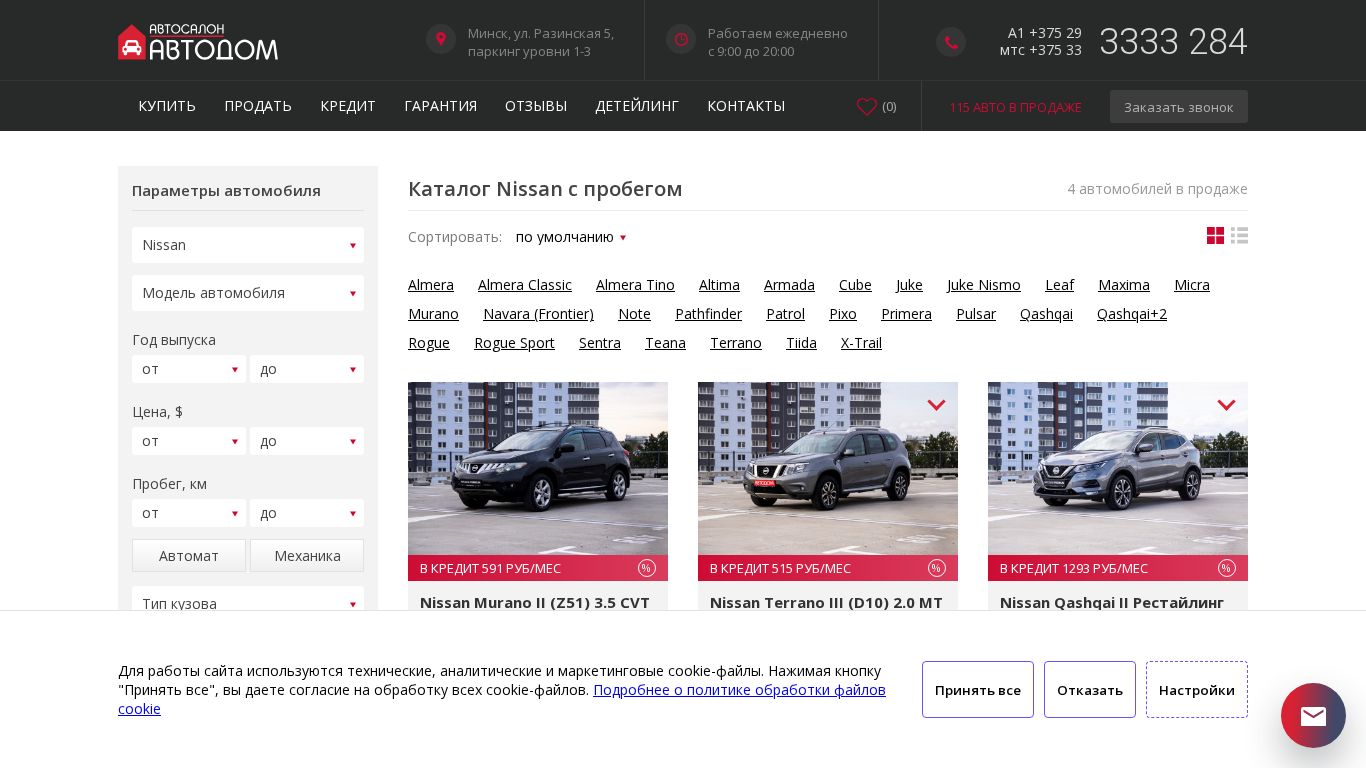Open the Nissan Murano photo
1366x768 pixels.
click(x=538, y=468)
